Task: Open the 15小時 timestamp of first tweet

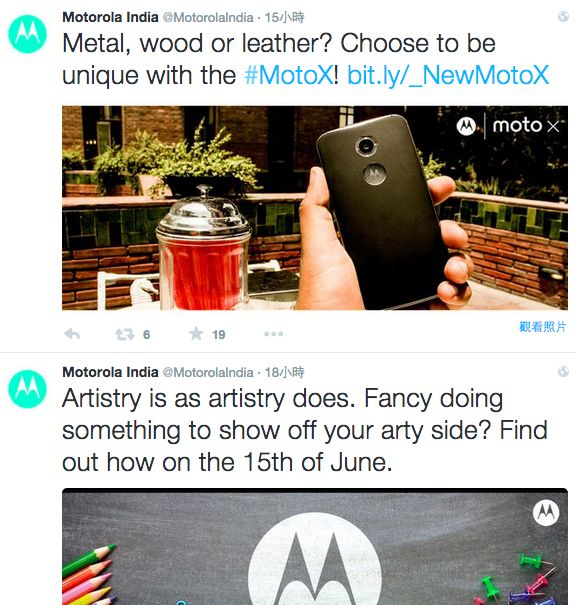Action: click(x=284, y=17)
